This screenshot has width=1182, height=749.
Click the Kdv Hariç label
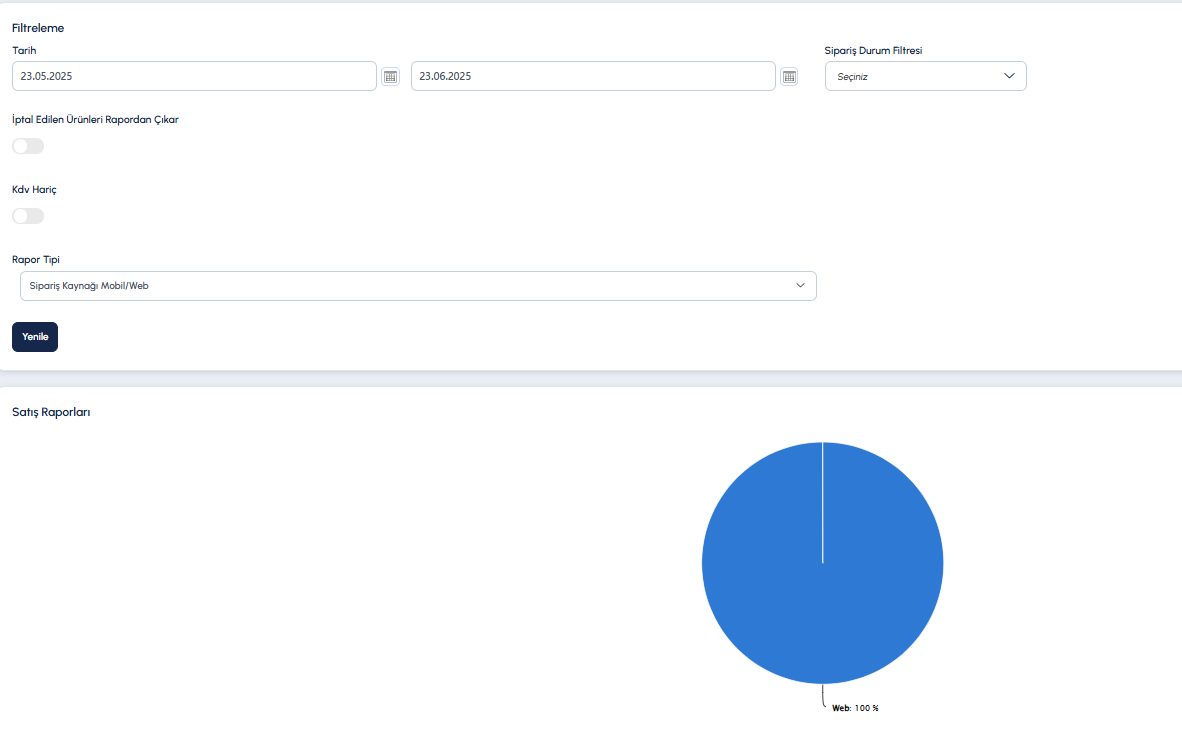pos(34,189)
